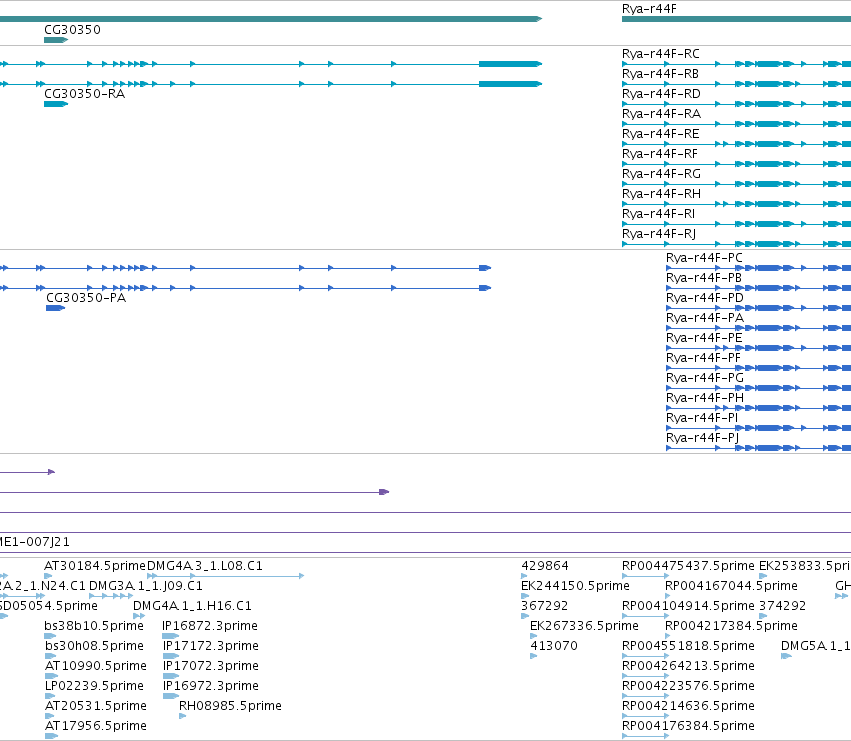Click EST EK244150.5prime label
The image size is (851, 741).
575,586
